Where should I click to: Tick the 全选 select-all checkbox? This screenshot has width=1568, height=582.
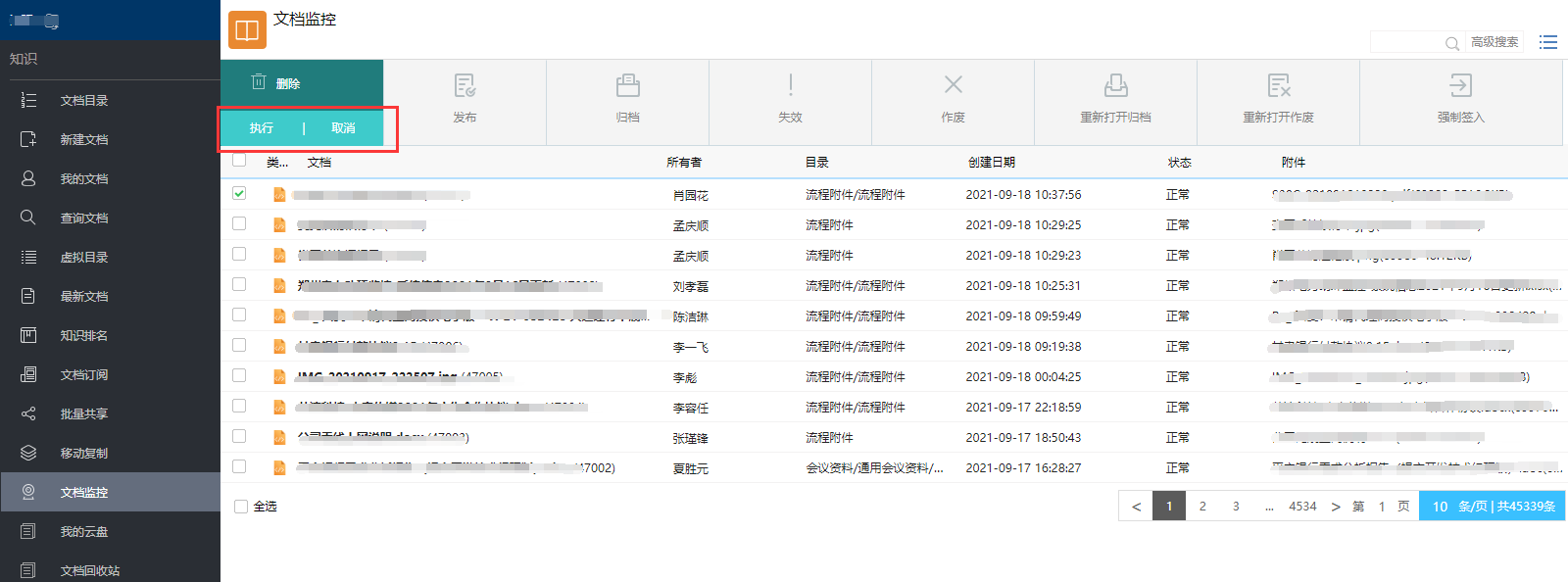pos(241,507)
